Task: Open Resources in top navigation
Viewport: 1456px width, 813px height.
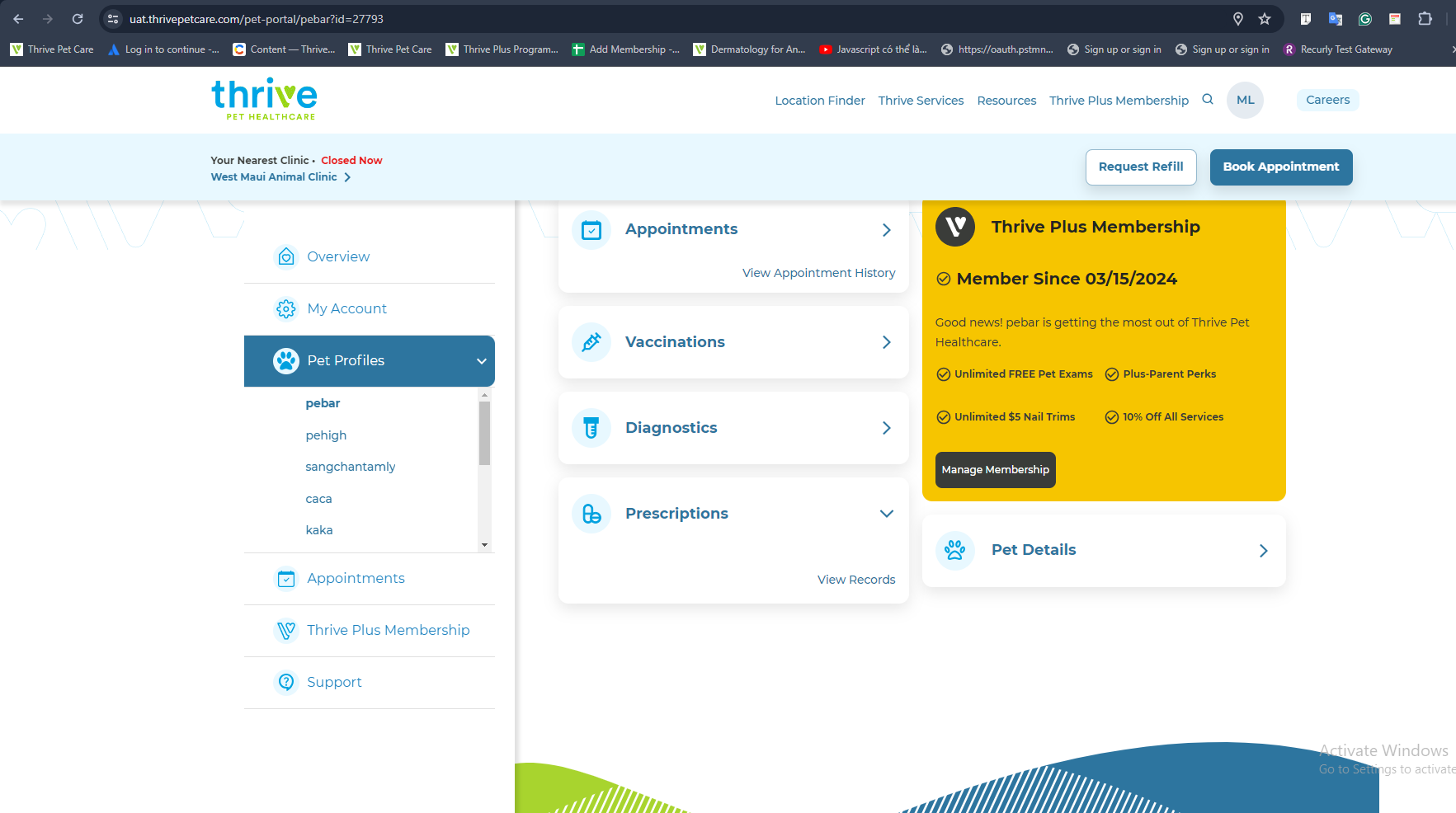Action: 1006,101
